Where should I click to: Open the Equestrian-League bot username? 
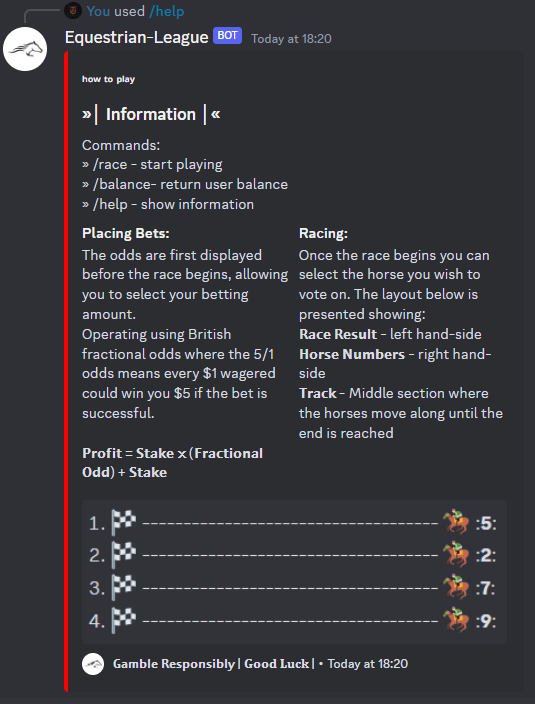[136, 37]
